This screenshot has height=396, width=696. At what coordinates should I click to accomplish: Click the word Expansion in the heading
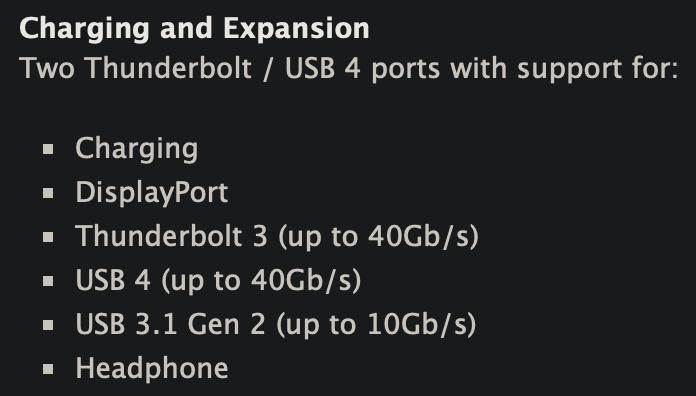click(x=296, y=29)
